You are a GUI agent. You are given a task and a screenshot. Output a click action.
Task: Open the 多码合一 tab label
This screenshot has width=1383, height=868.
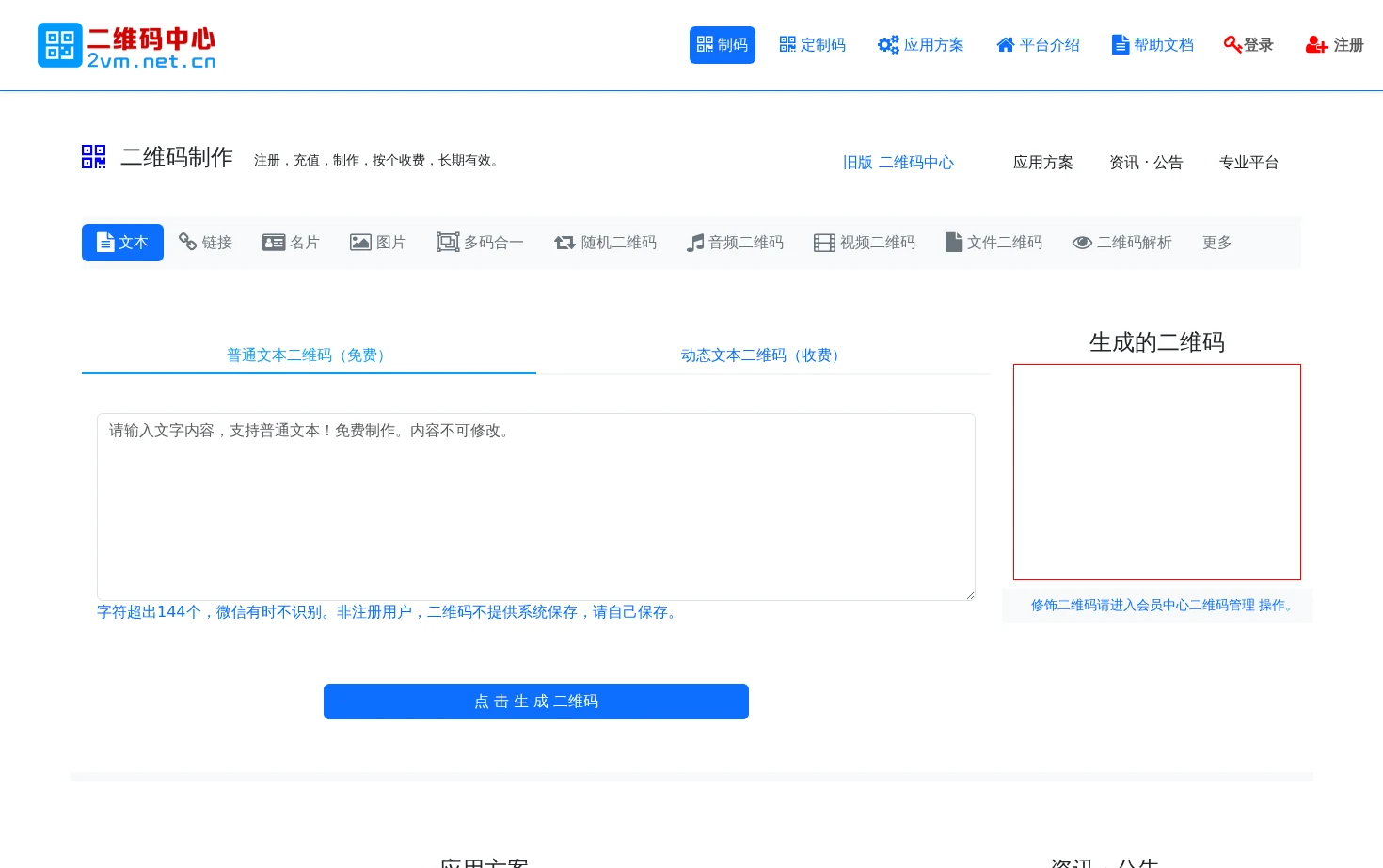494,243
